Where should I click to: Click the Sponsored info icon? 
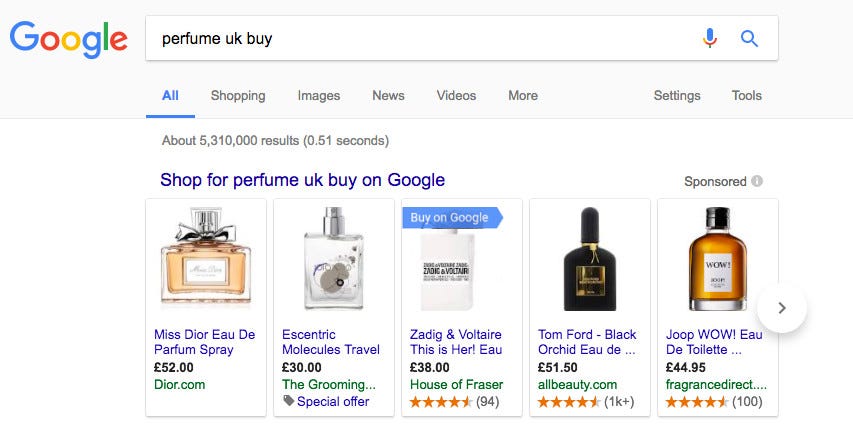[x=757, y=181]
